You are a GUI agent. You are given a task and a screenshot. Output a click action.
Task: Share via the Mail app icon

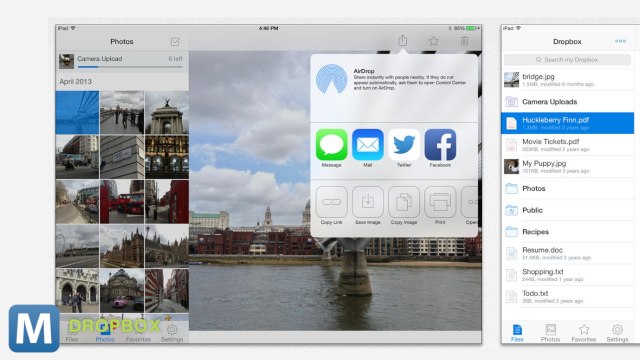coord(368,144)
